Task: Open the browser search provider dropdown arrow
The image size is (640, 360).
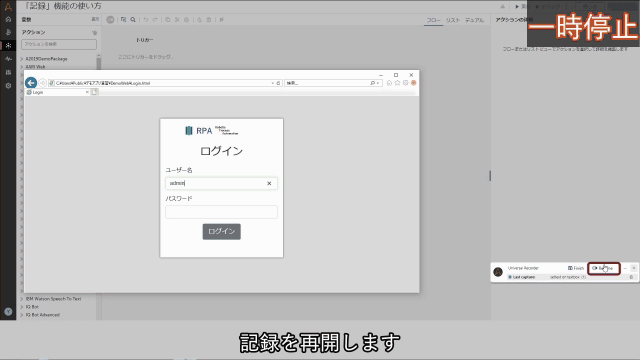Action: (378, 83)
